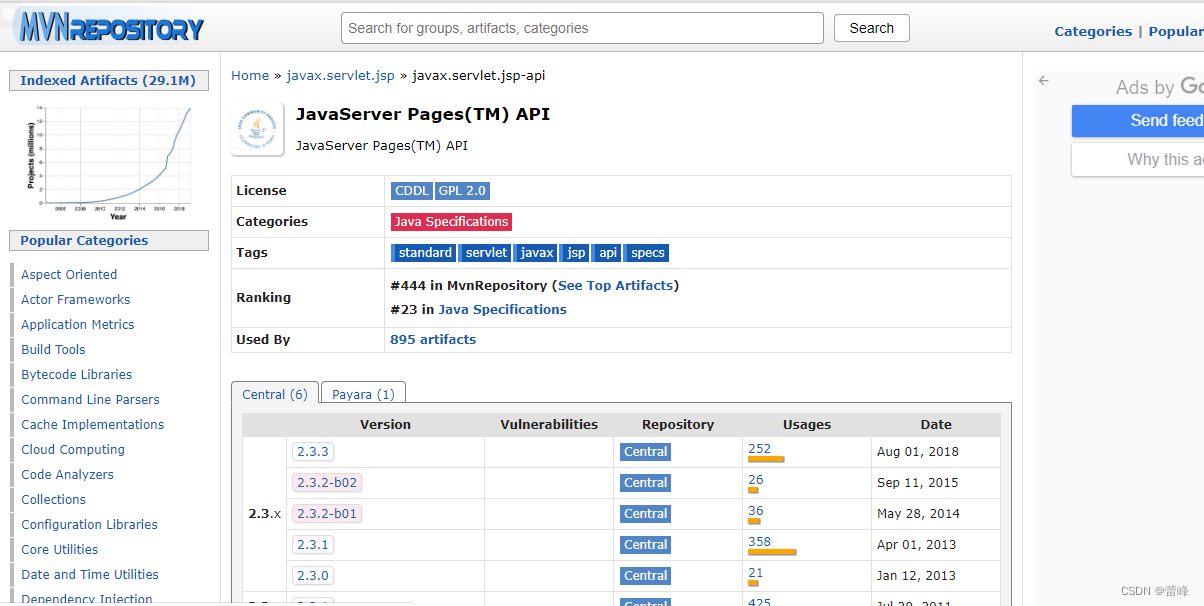Open Build Tools category
The width and height of the screenshot is (1204, 606).
pyautogui.click(x=53, y=349)
